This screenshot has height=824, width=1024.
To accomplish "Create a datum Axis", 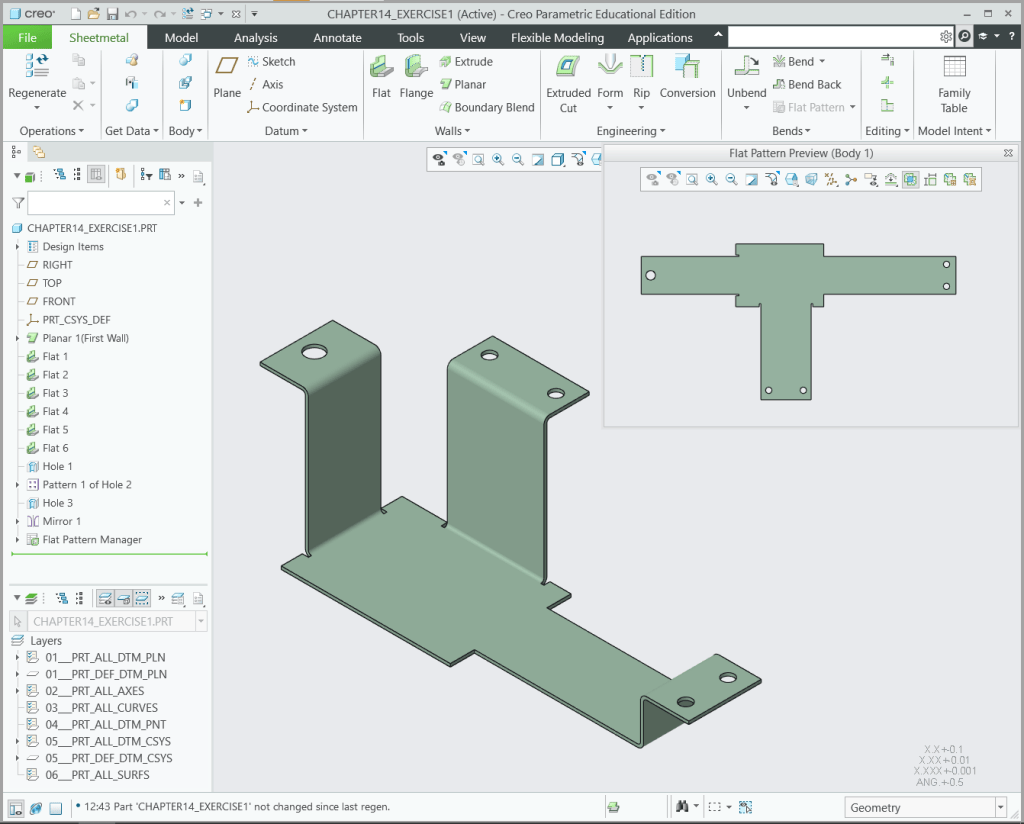I will [266, 84].
